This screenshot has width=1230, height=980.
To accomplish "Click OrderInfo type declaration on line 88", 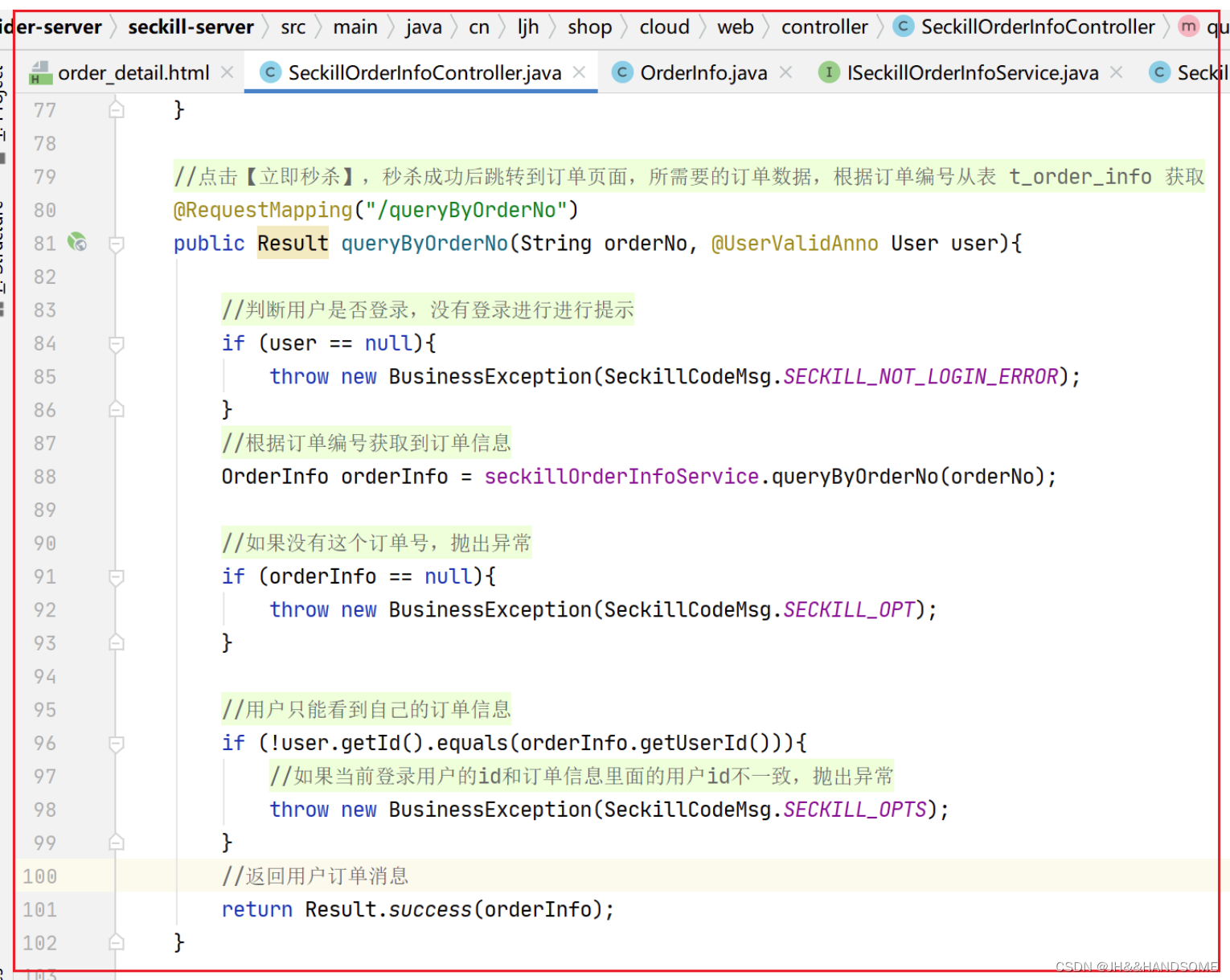I will [274, 477].
